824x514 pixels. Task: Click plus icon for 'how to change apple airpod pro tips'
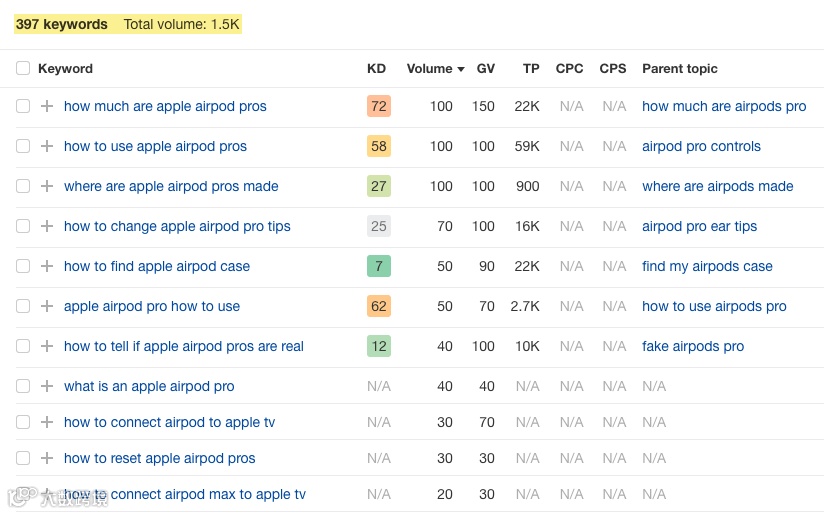pos(46,226)
